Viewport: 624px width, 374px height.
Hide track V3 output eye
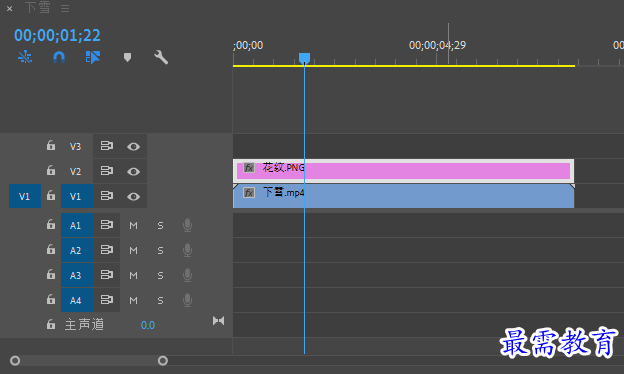(x=133, y=146)
